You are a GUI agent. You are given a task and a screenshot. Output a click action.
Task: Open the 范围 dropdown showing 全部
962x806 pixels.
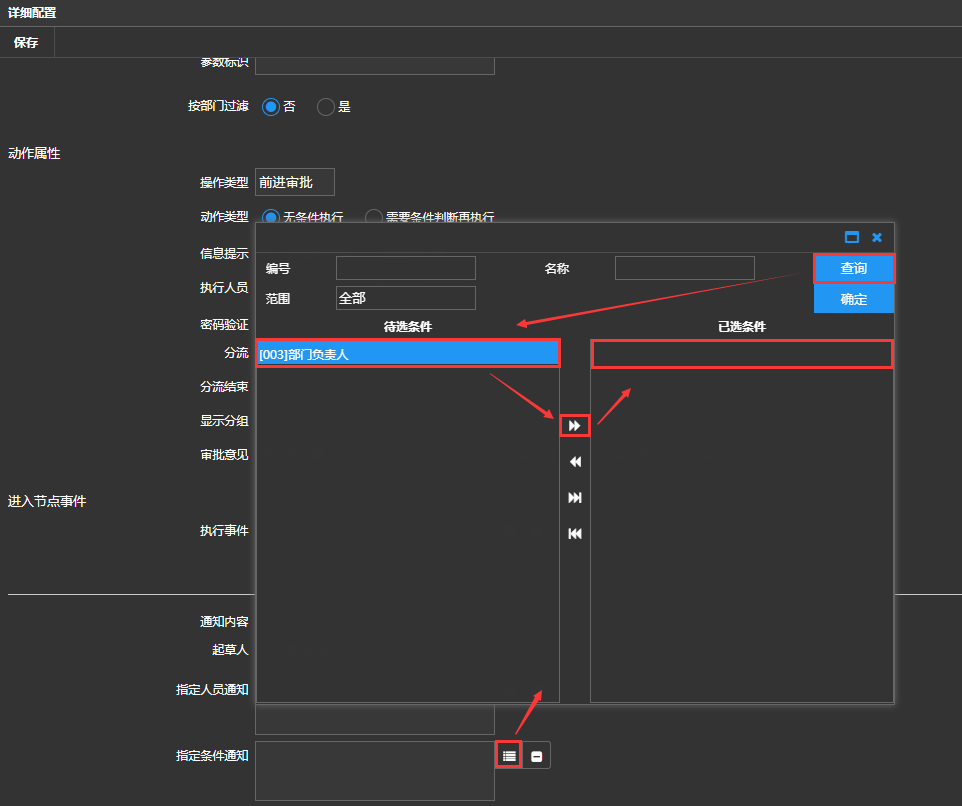(x=406, y=298)
